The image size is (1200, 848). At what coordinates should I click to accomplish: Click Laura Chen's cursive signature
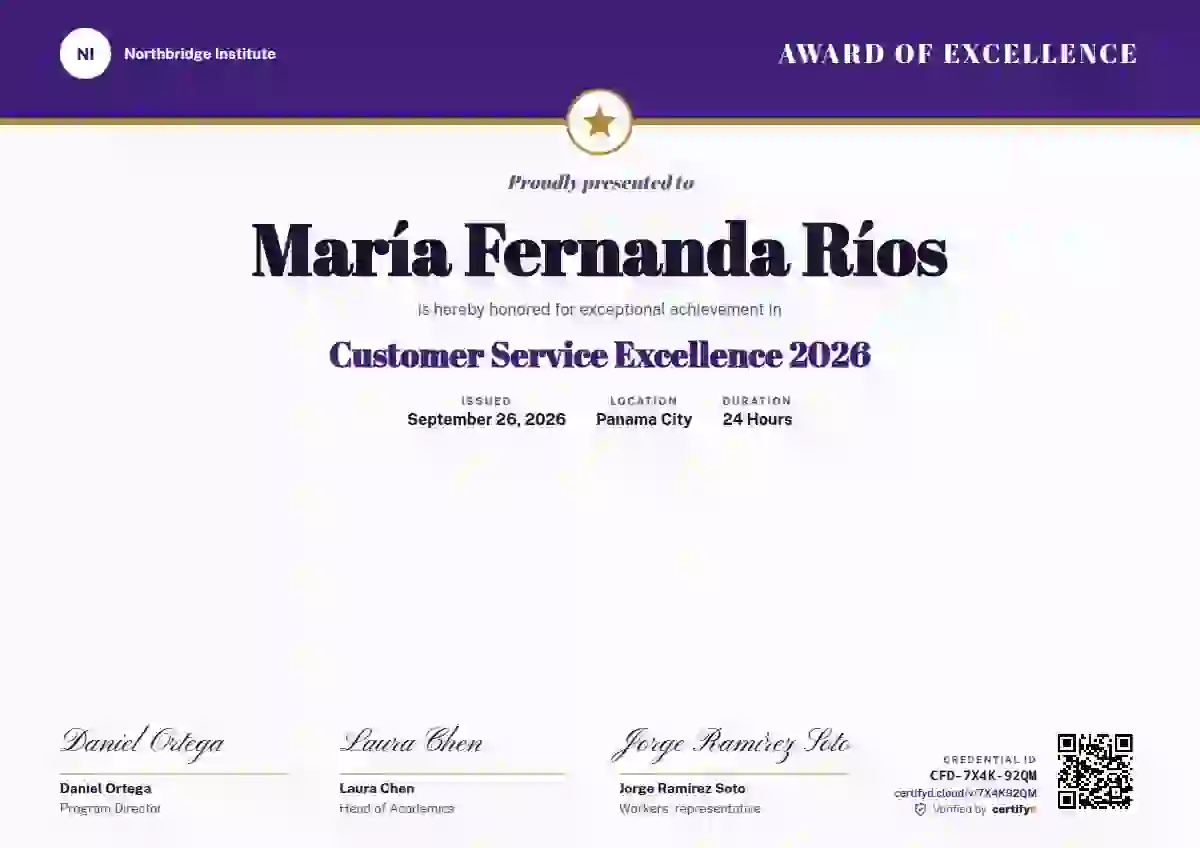(x=411, y=743)
